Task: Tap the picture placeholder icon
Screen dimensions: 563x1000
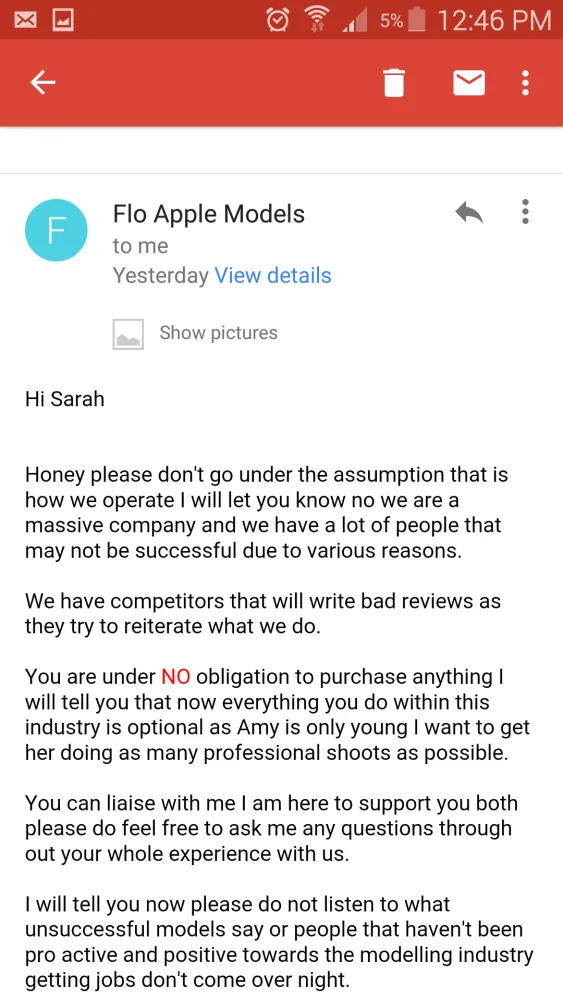Action: pyautogui.click(x=128, y=334)
